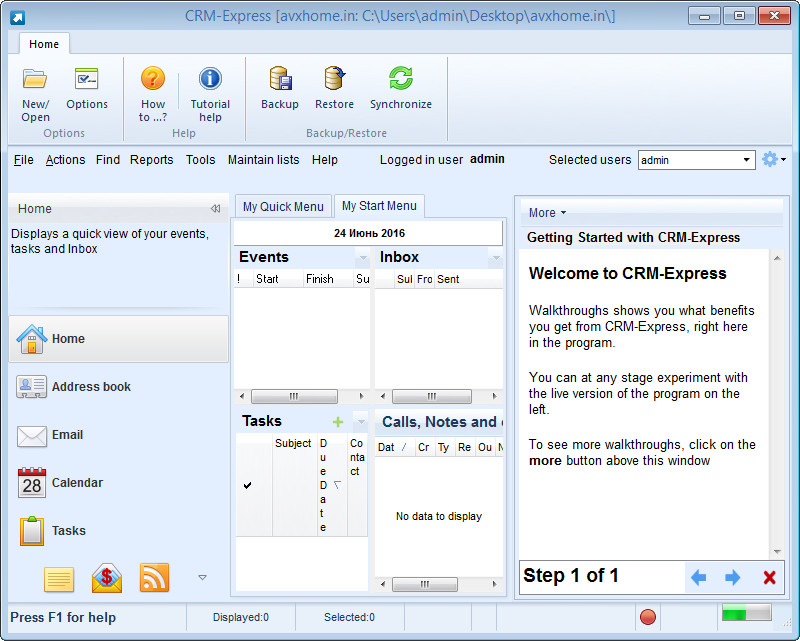Go to previous walkthrough step arrow

point(698,578)
